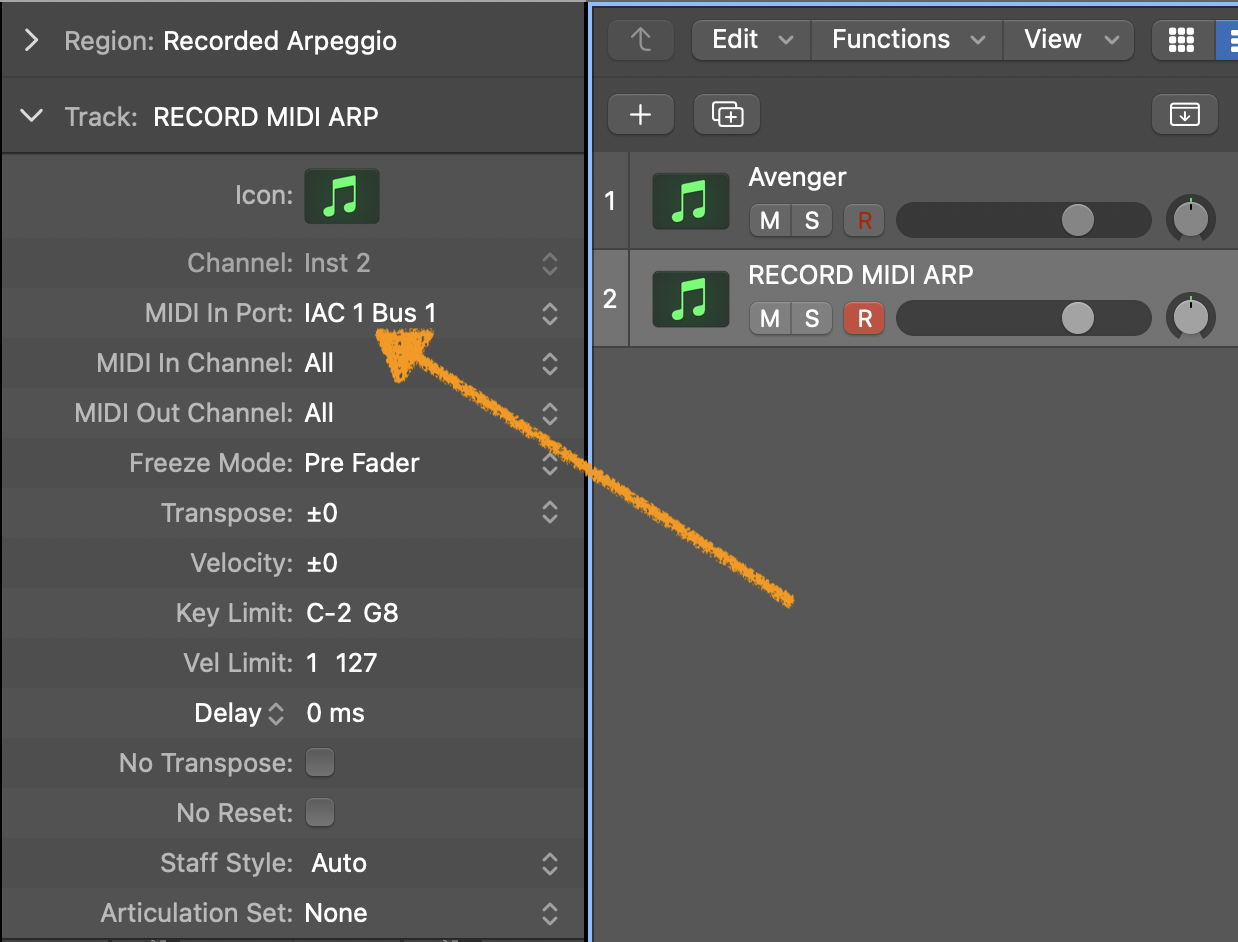The width and height of the screenshot is (1238, 942).
Task: Open the View menu
Action: (x=1070, y=40)
